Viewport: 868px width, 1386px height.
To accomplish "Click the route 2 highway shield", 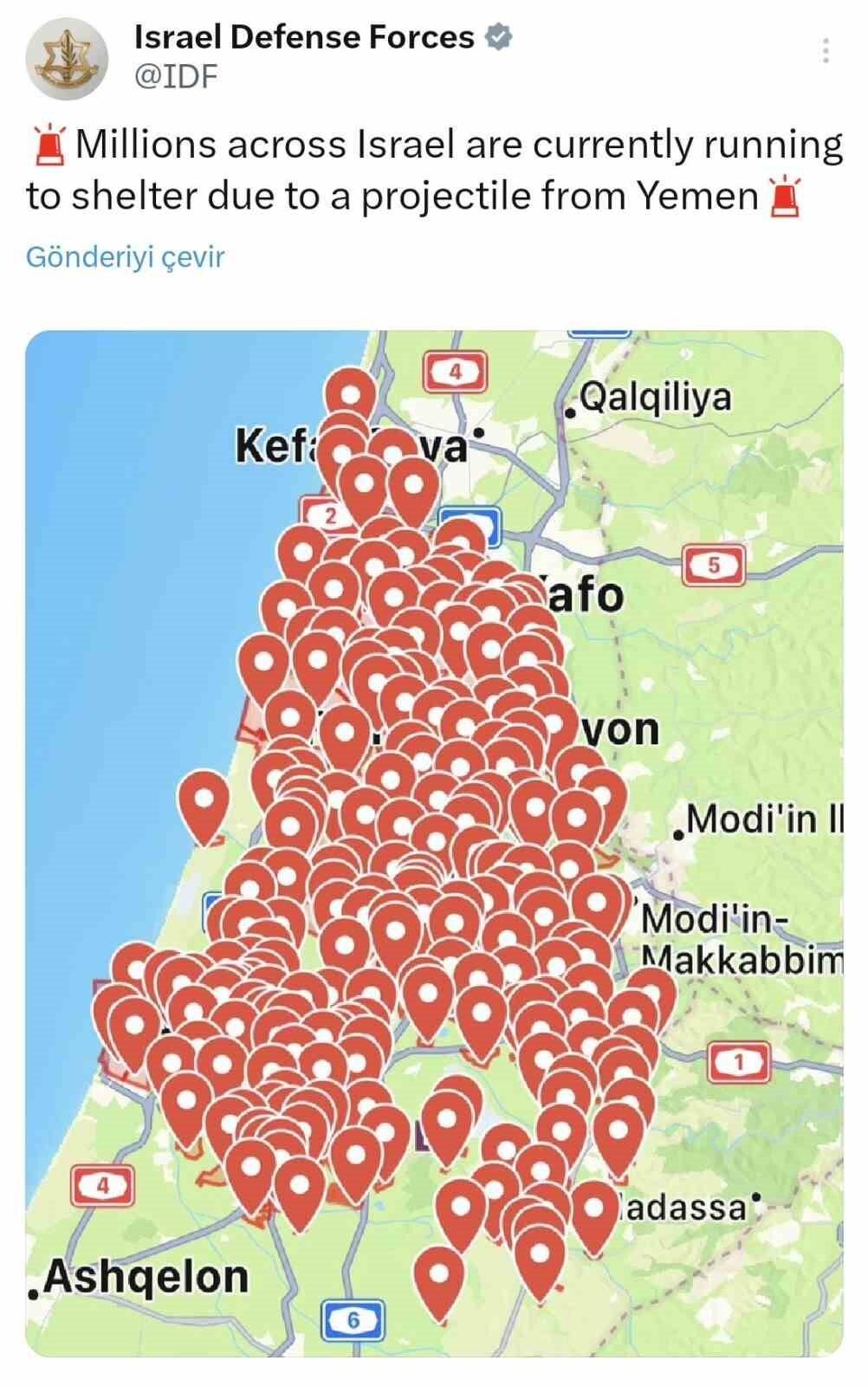I will [x=327, y=514].
